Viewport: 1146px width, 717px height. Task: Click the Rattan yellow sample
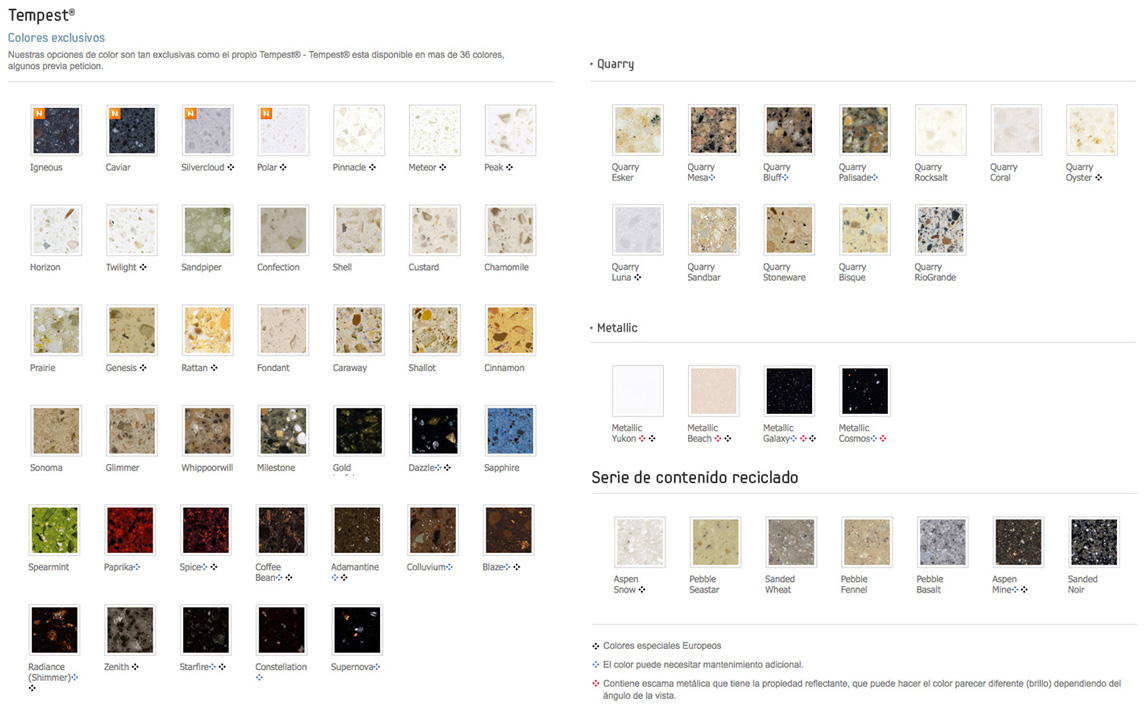(x=208, y=330)
